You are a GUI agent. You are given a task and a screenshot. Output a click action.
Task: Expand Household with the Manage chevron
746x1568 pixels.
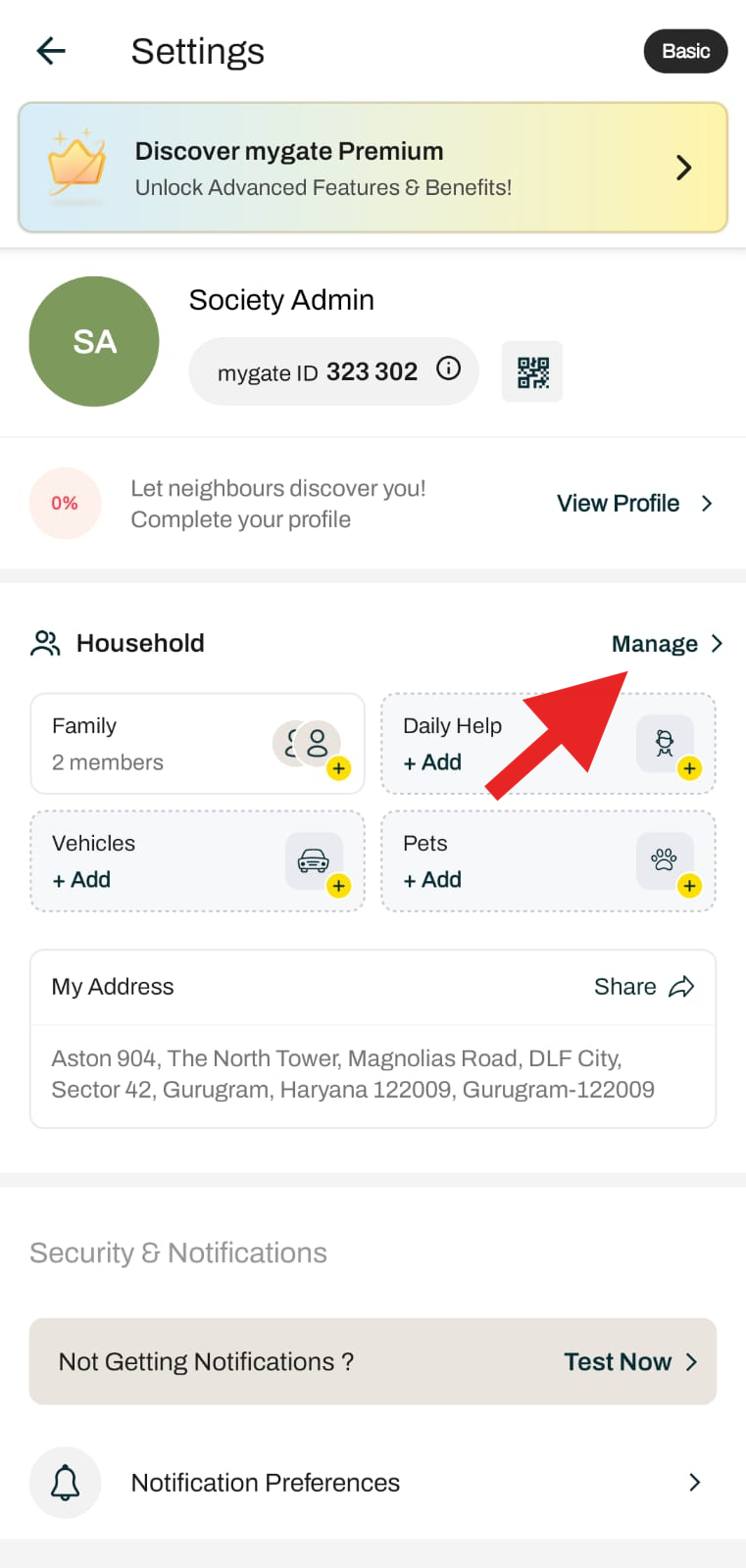pyautogui.click(x=718, y=644)
